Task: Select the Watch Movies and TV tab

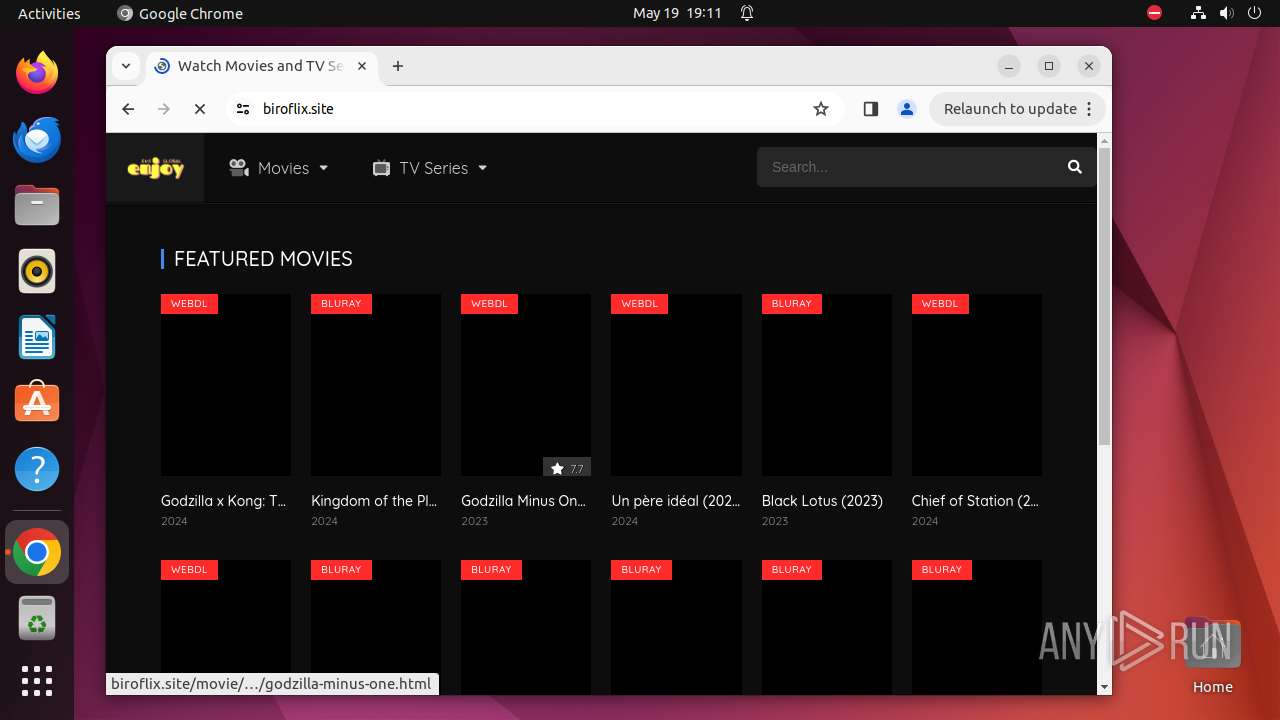Action: coord(262,66)
